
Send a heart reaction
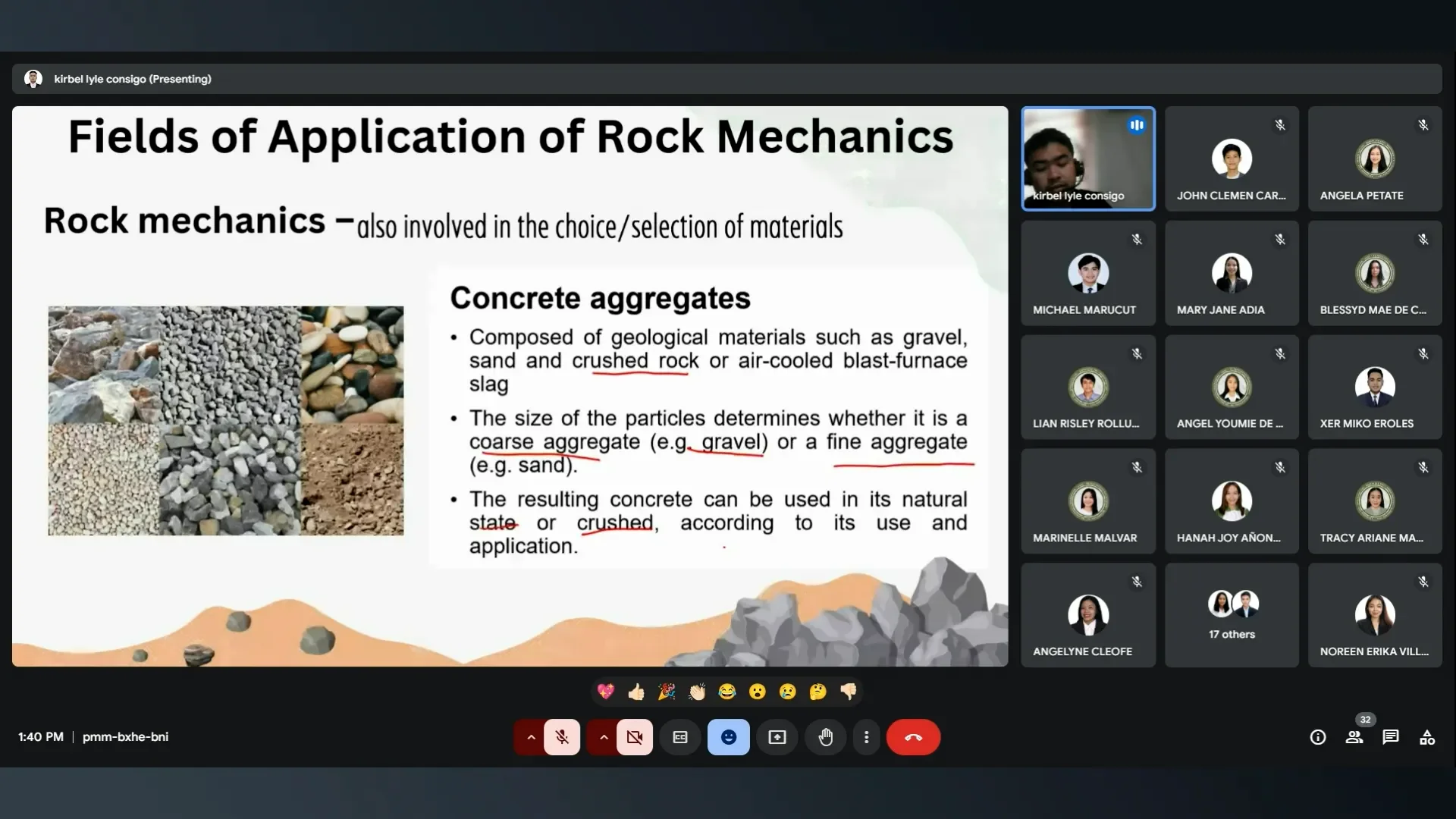tap(606, 691)
